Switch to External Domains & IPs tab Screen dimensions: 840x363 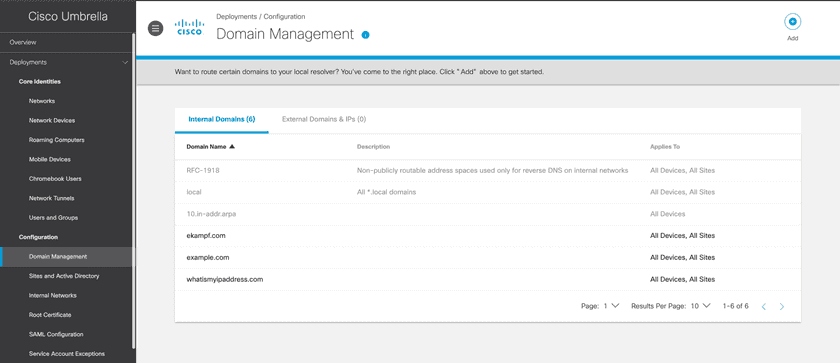tap(324, 119)
